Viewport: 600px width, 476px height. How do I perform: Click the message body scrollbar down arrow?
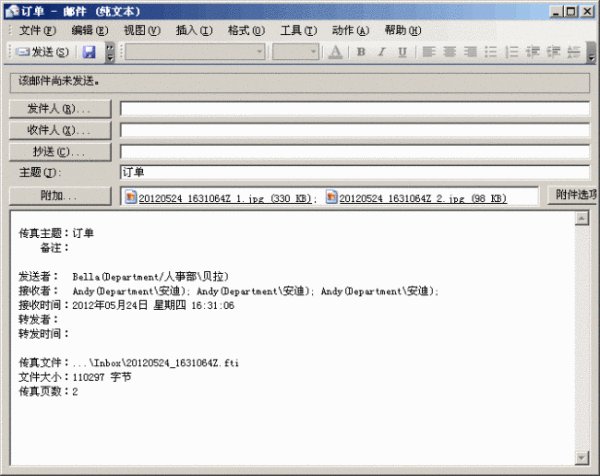[x=582, y=458]
